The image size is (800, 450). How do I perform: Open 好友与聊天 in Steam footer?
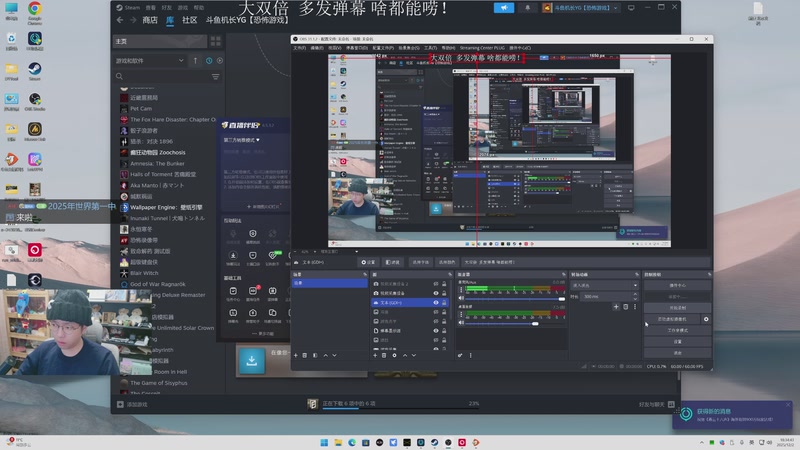[657, 404]
